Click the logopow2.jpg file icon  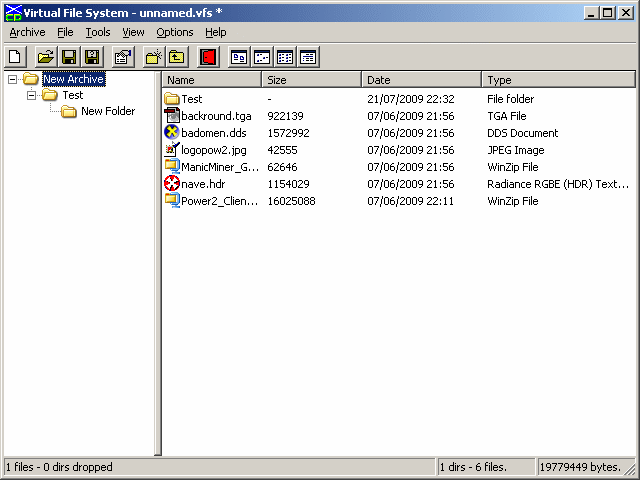[172, 150]
